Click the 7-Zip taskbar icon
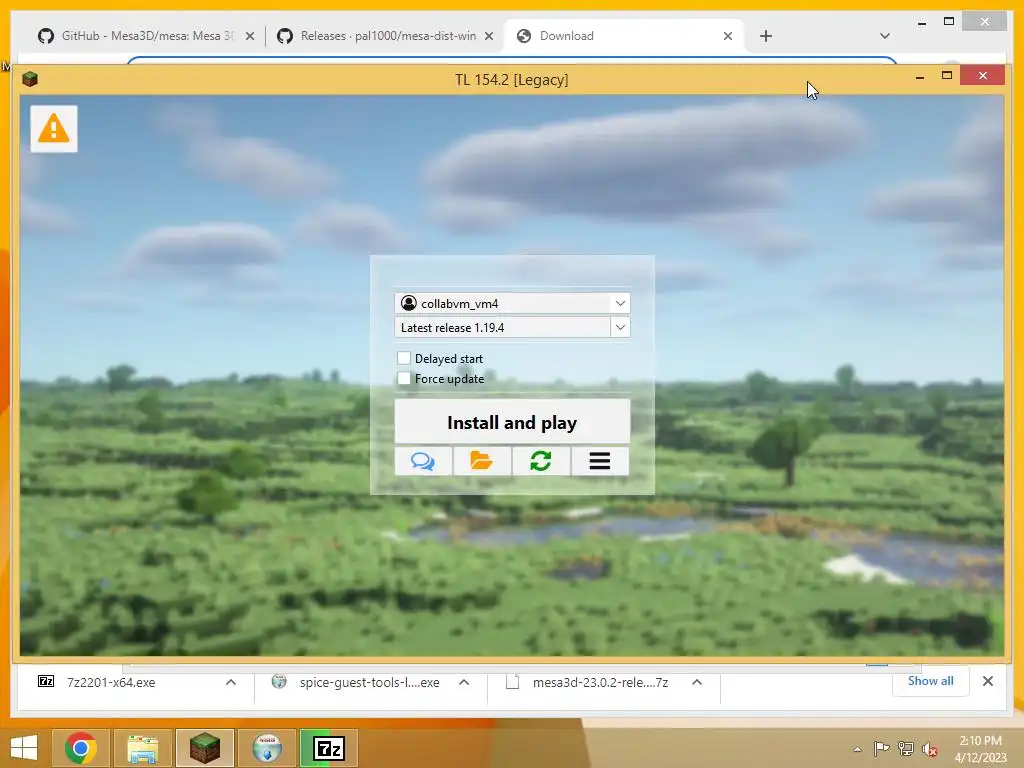This screenshot has height=768, width=1024. 328,748
